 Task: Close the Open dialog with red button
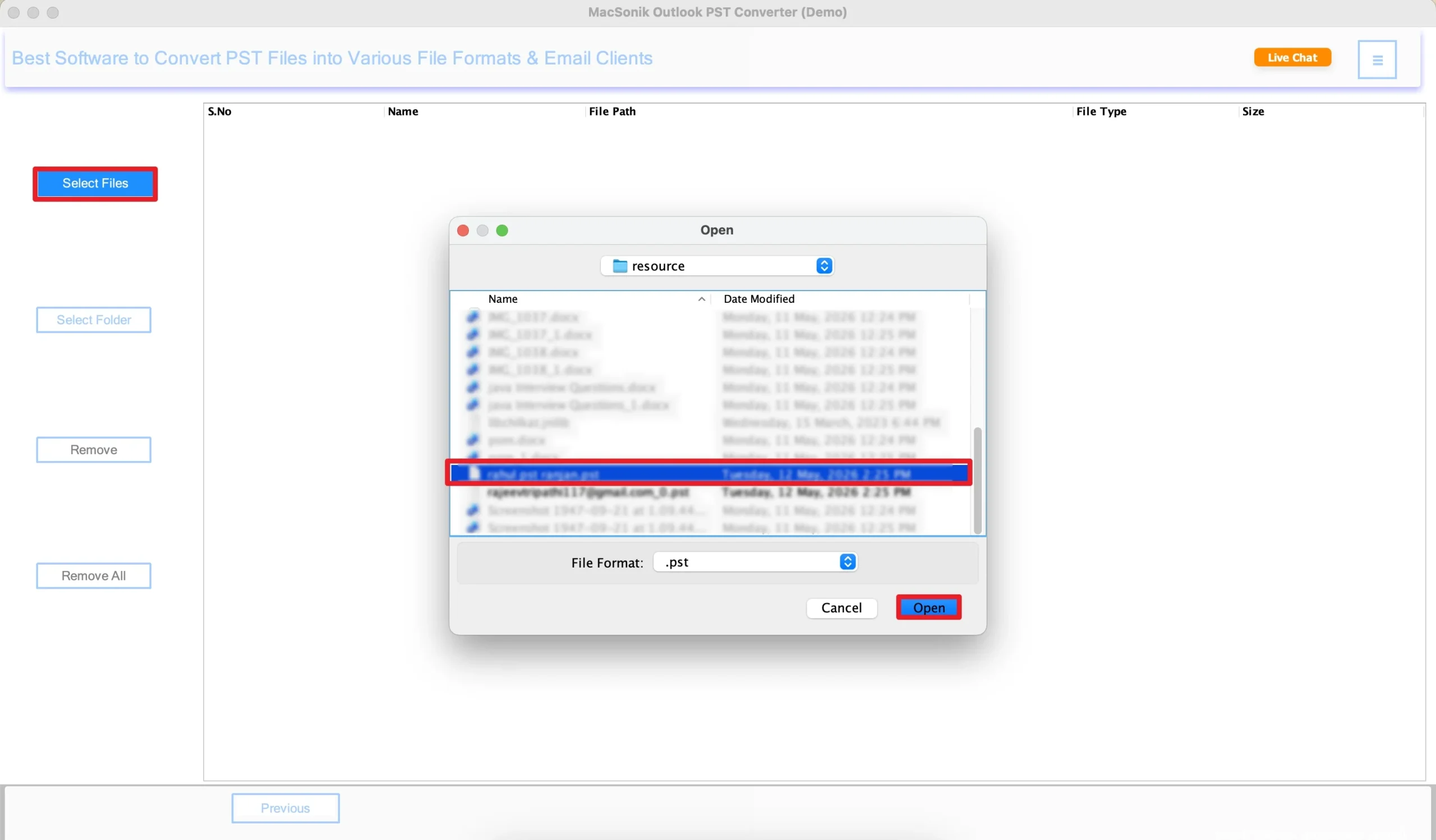[x=463, y=230]
